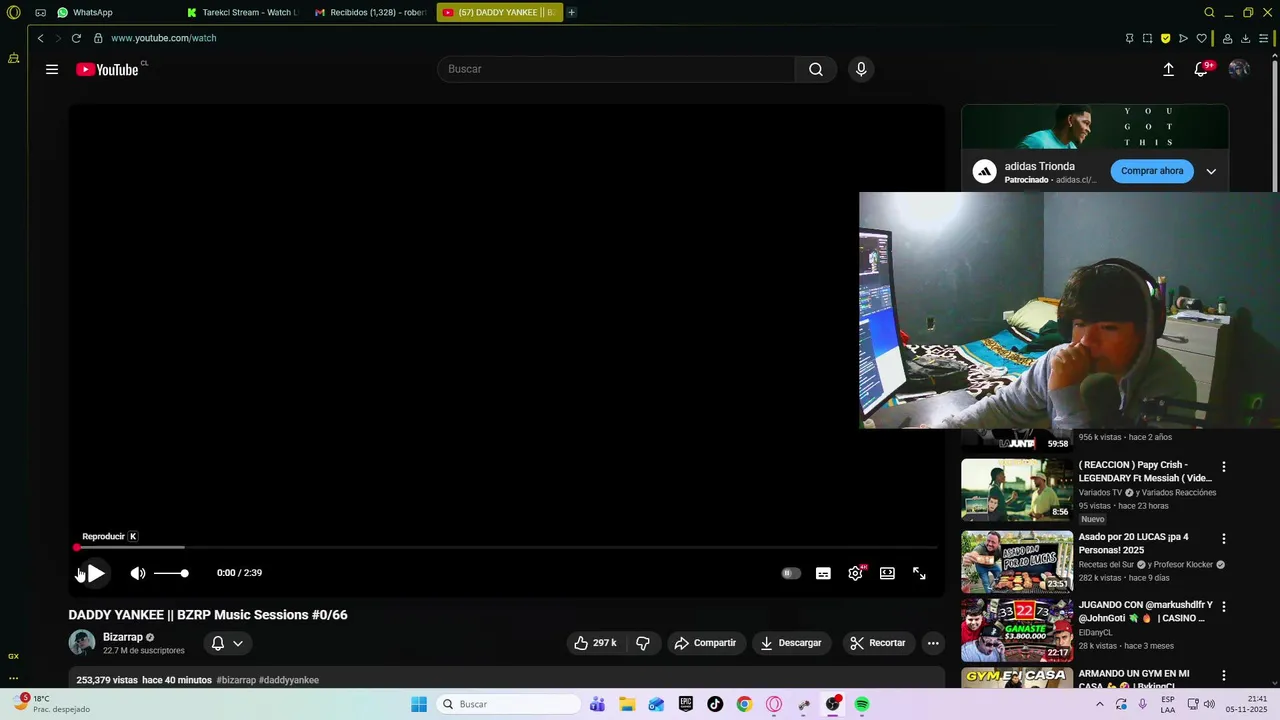Open options for the Asado por 20 LUCAS video
The image size is (1280, 720).
point(1223,539)
